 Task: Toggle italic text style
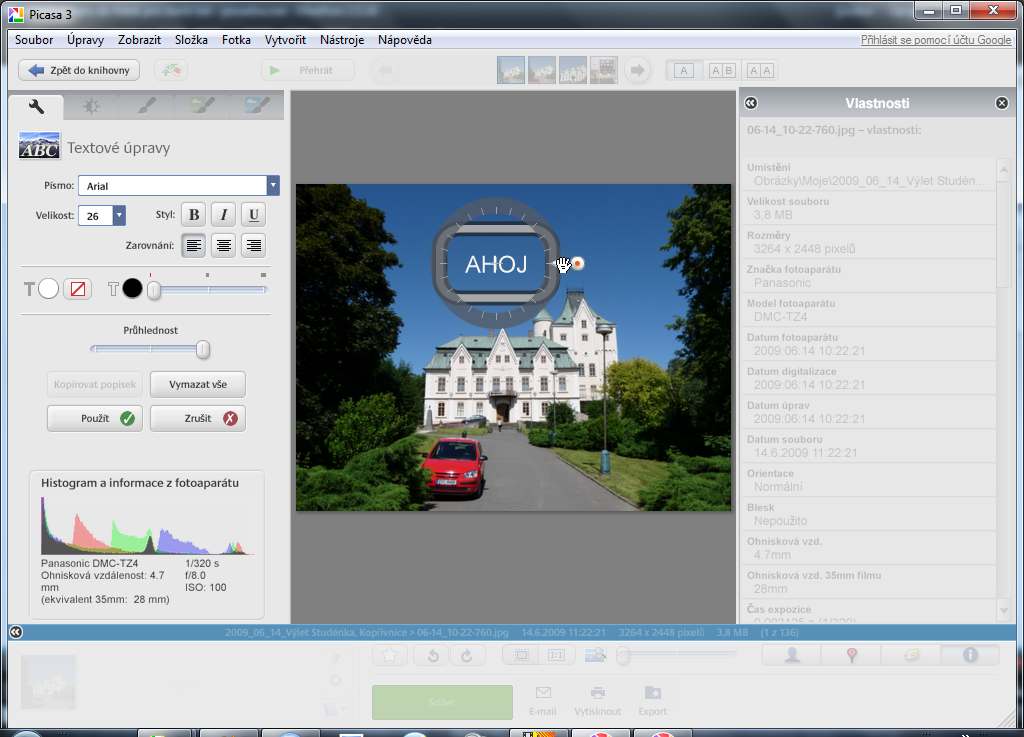[224, 215]
